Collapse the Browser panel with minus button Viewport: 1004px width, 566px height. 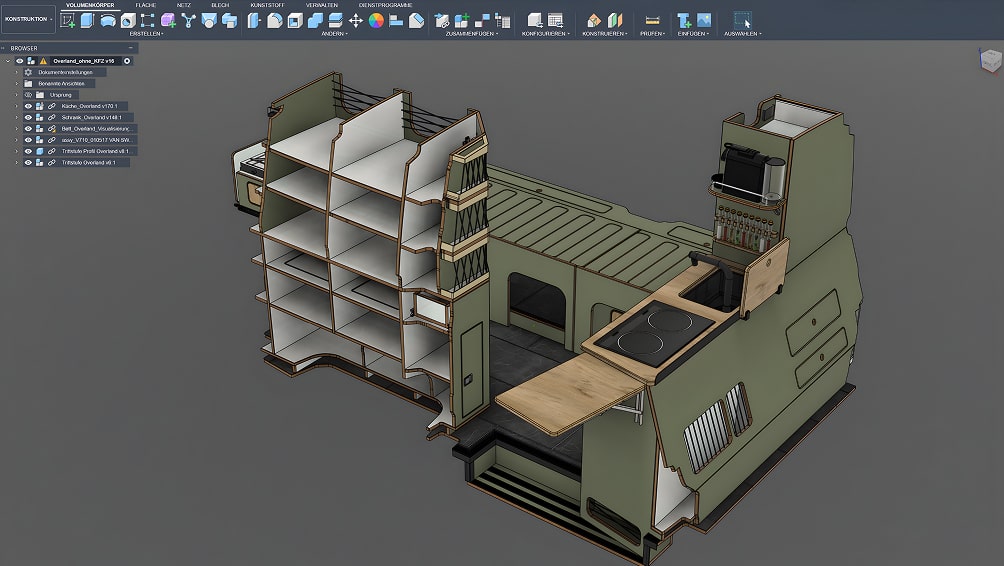point(133,47)
